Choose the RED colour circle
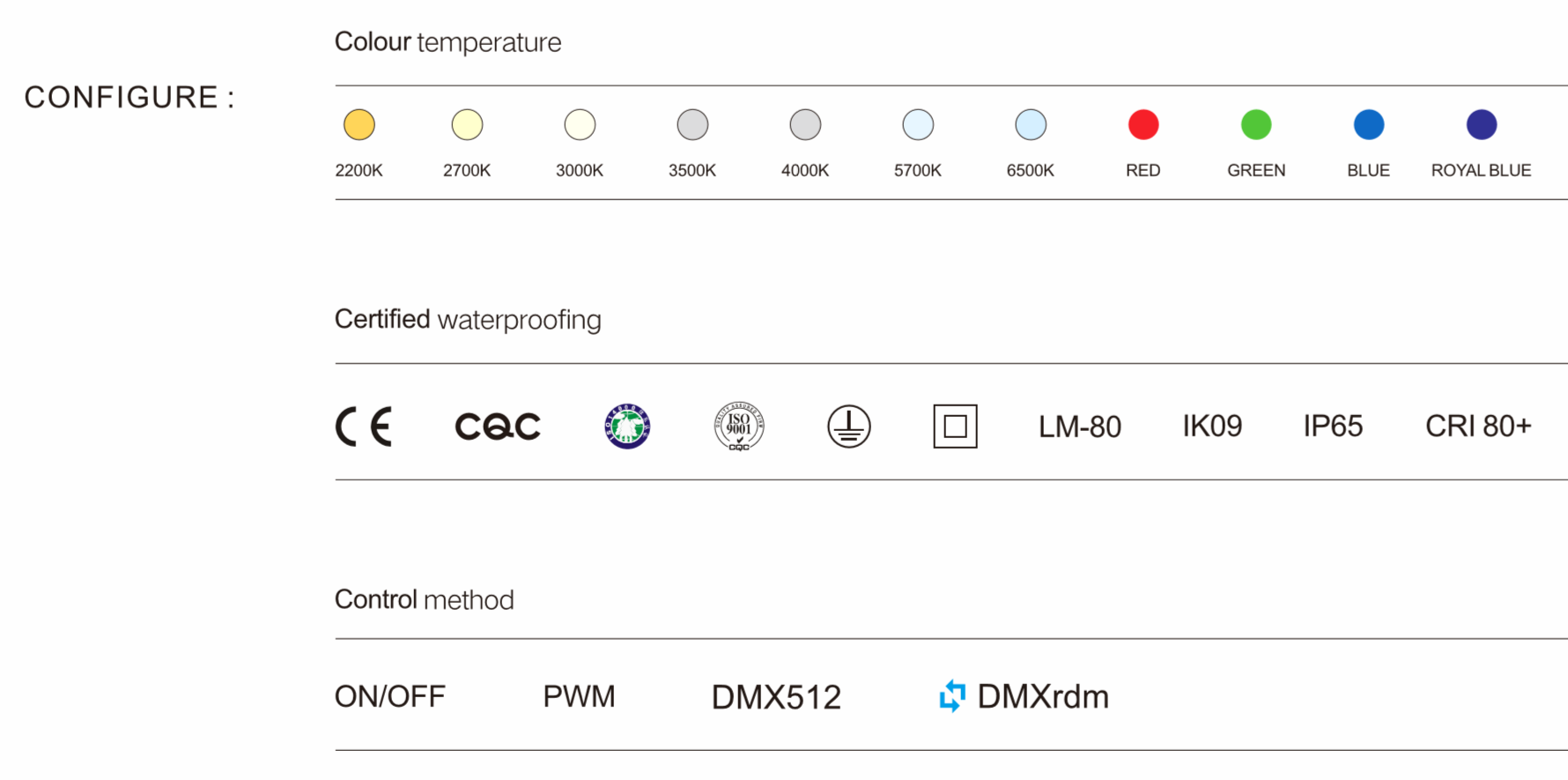Image resolution: width=1568 pixels, height=780 pixels. pos(1143,125)
